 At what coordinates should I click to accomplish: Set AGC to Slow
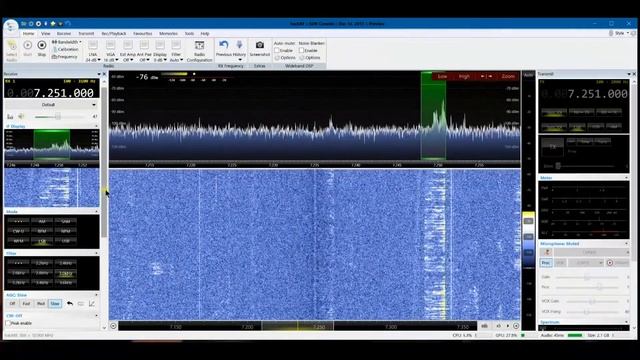tap(55, 304)
